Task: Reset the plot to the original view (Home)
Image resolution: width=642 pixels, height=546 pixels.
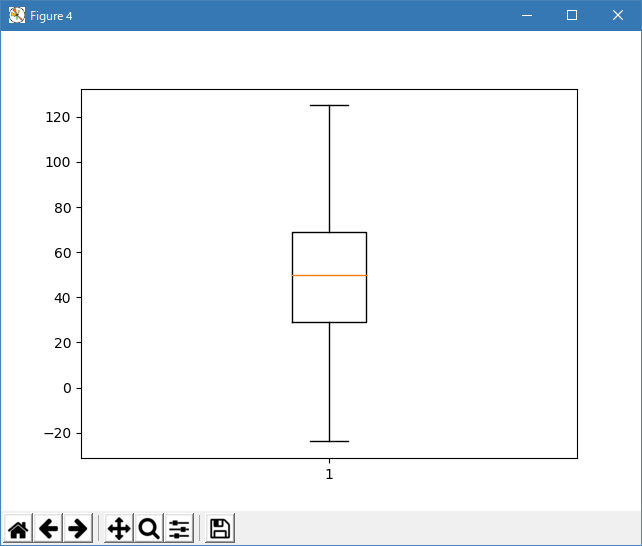Action: tap(18, 528)
